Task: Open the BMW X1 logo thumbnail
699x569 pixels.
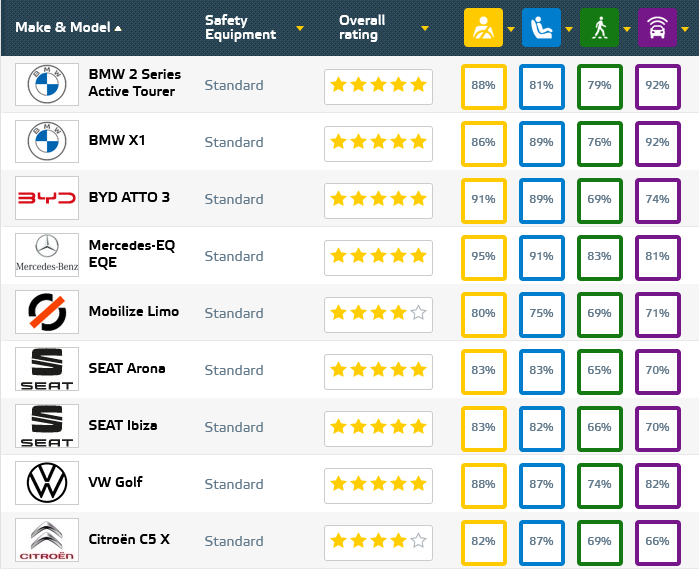Action: pos(47,141)
